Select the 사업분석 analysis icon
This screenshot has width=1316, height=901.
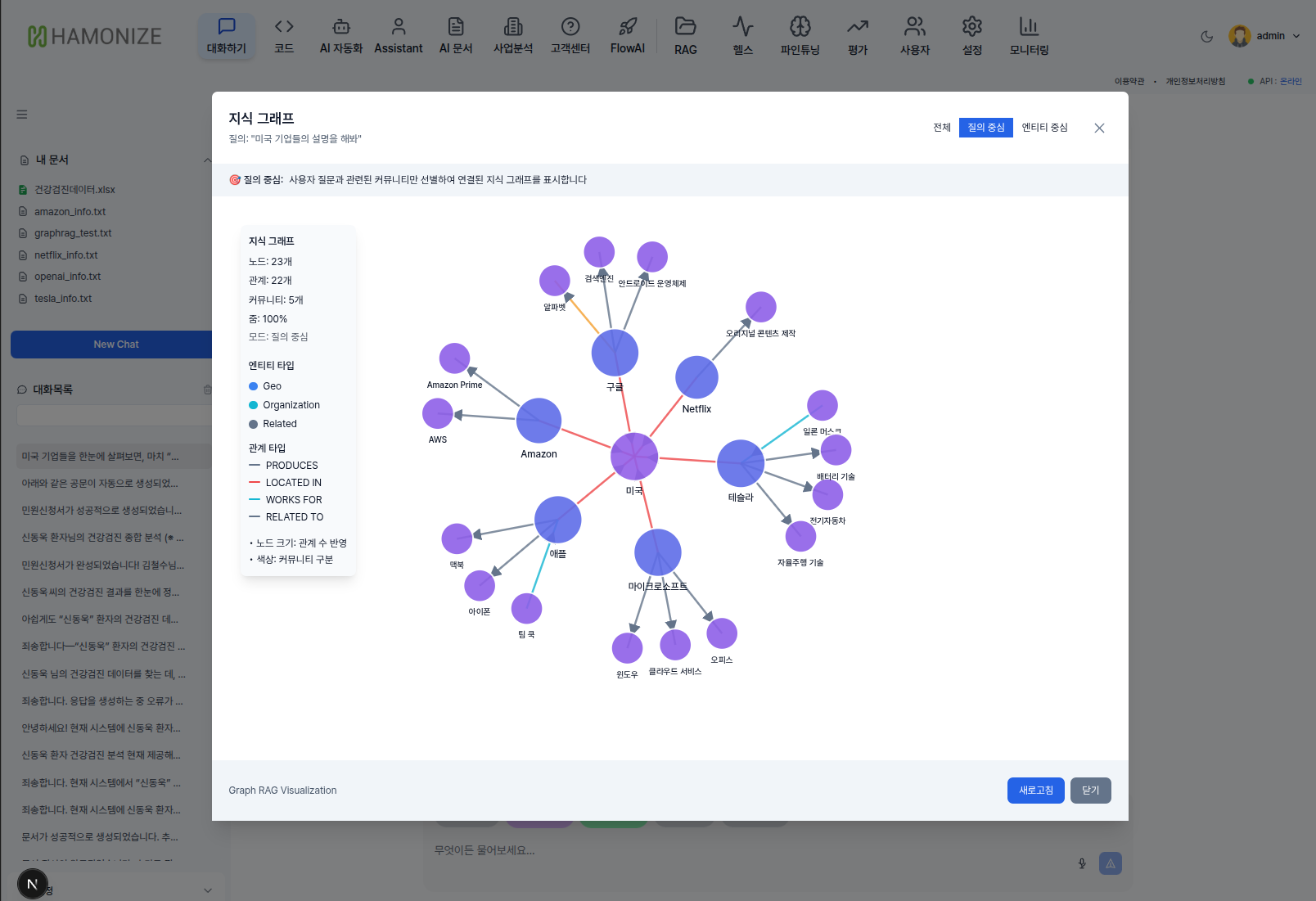tap(512, 35)
